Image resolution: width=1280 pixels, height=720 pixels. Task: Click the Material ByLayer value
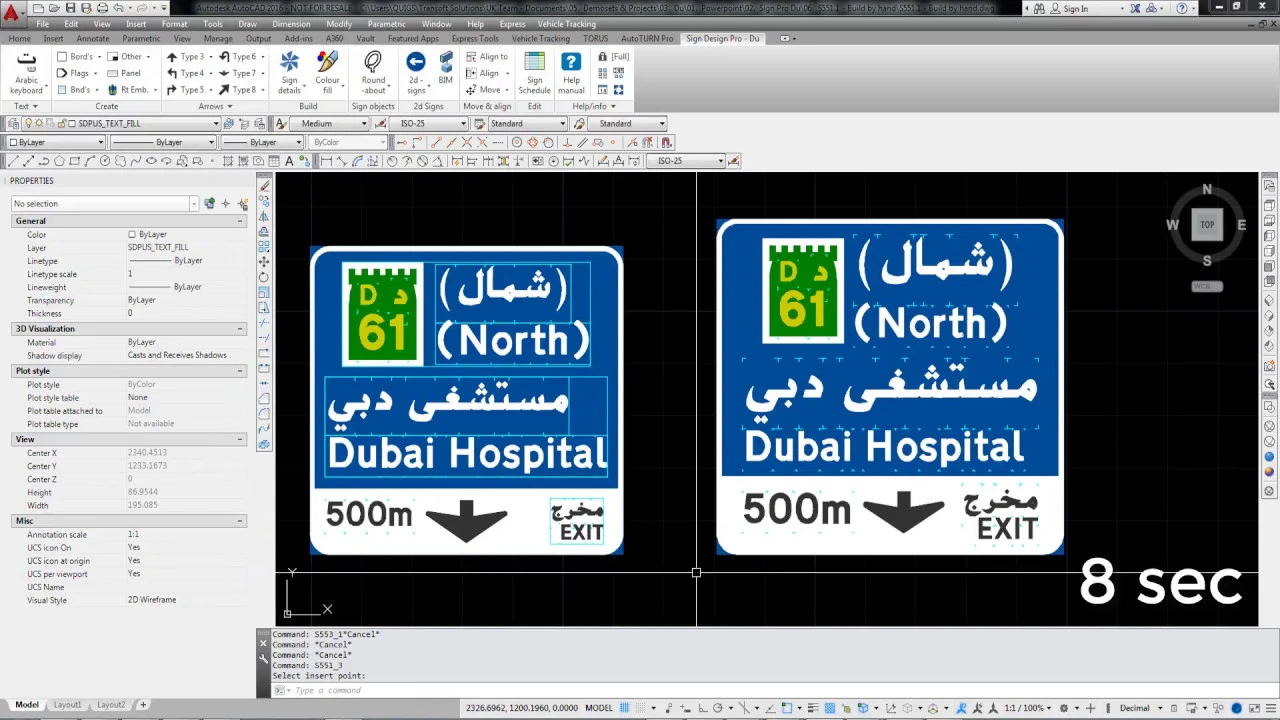tap(142, 342)
